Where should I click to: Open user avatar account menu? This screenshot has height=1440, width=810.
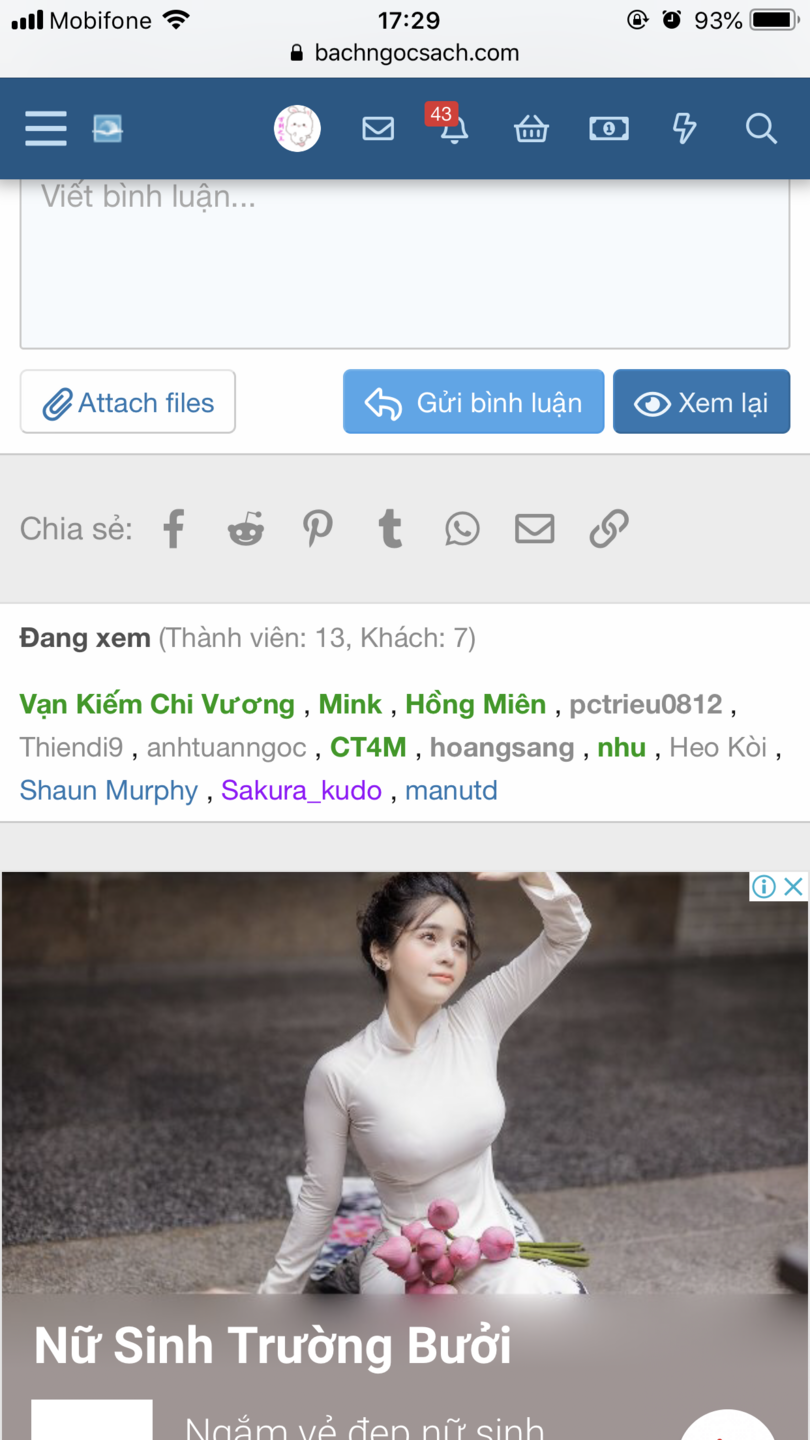[x=297, y=129]
